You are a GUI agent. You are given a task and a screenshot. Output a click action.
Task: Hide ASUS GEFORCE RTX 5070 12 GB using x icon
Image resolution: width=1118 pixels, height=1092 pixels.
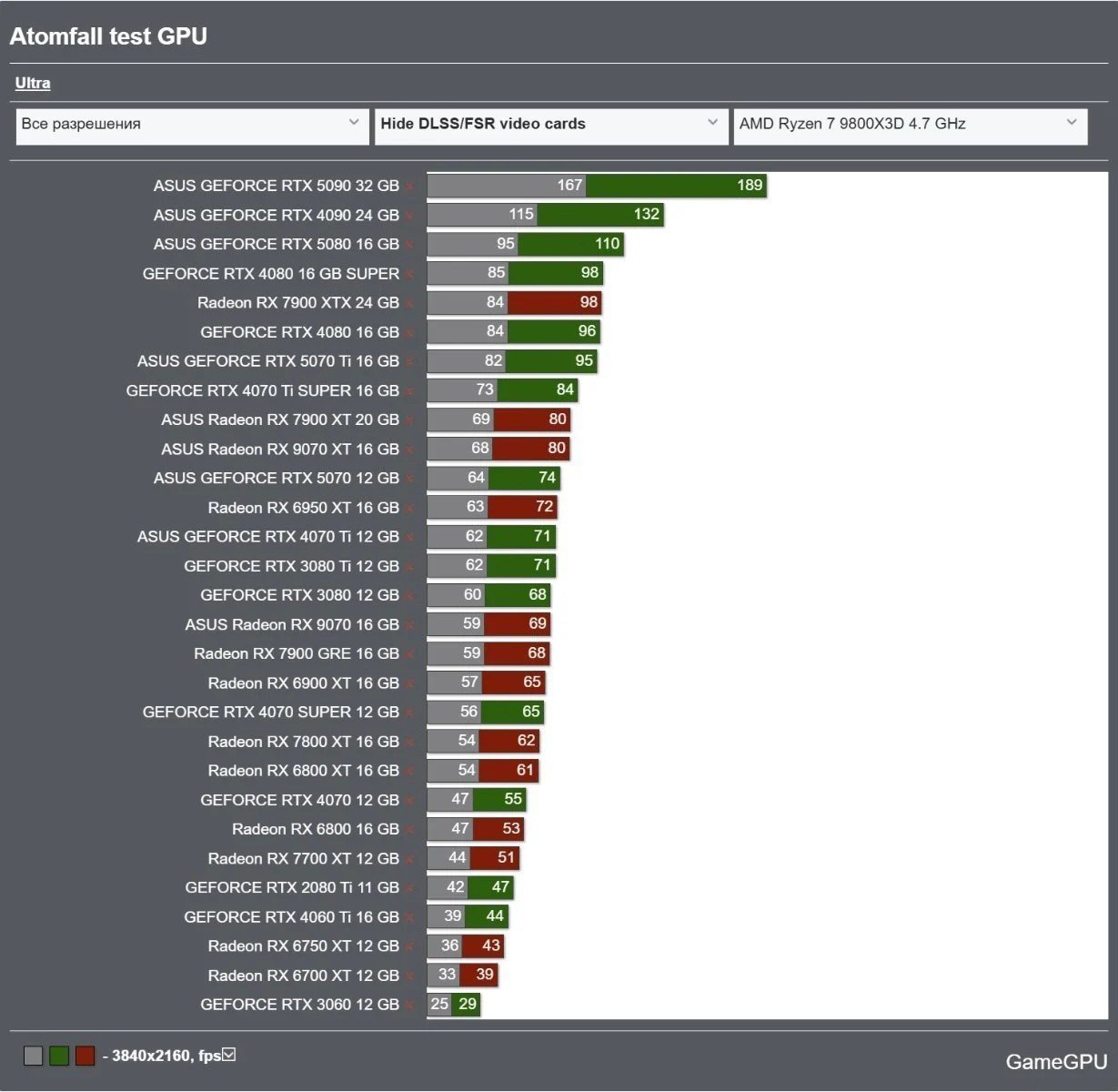point(410,479)
